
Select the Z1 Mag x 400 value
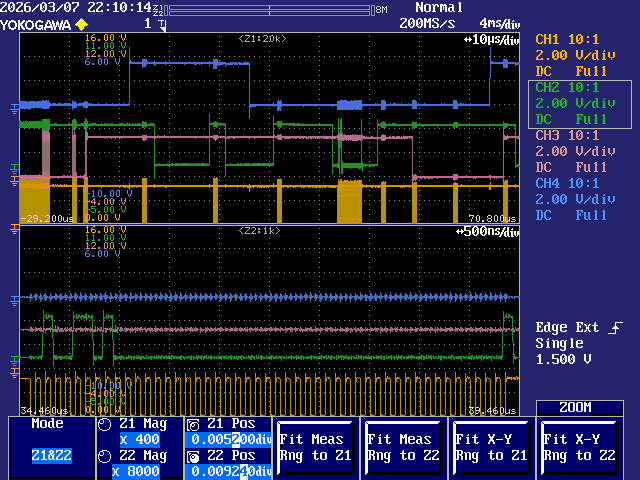click(138, 440)
